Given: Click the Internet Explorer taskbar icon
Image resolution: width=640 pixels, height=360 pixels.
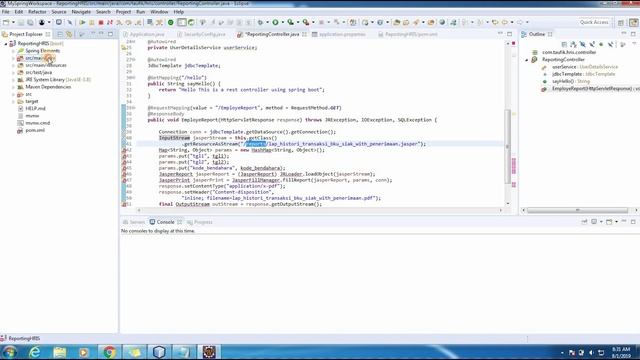Looking at the screenshot, I should tap(35, 352).
